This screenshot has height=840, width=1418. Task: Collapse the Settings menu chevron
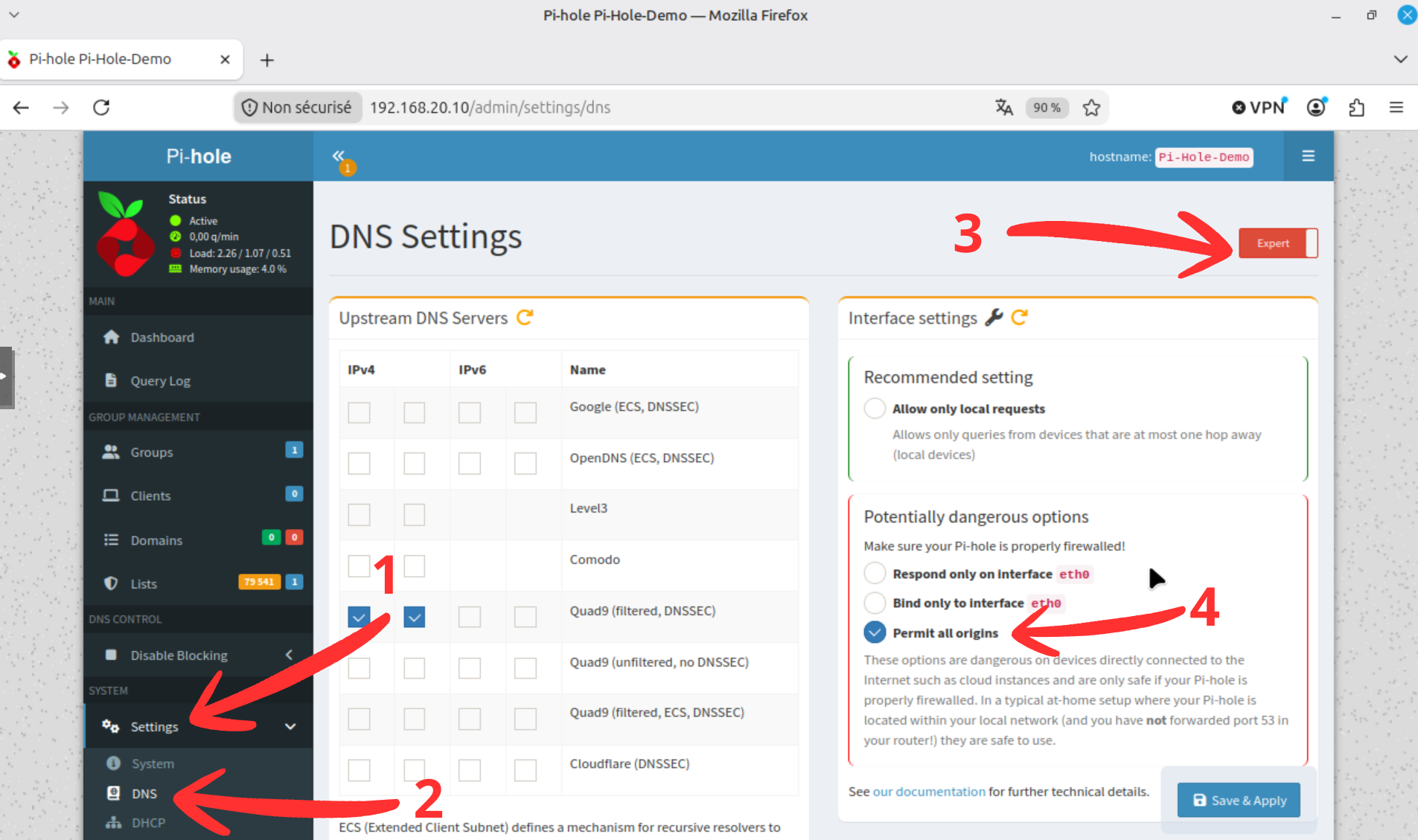tap(290, 727)
